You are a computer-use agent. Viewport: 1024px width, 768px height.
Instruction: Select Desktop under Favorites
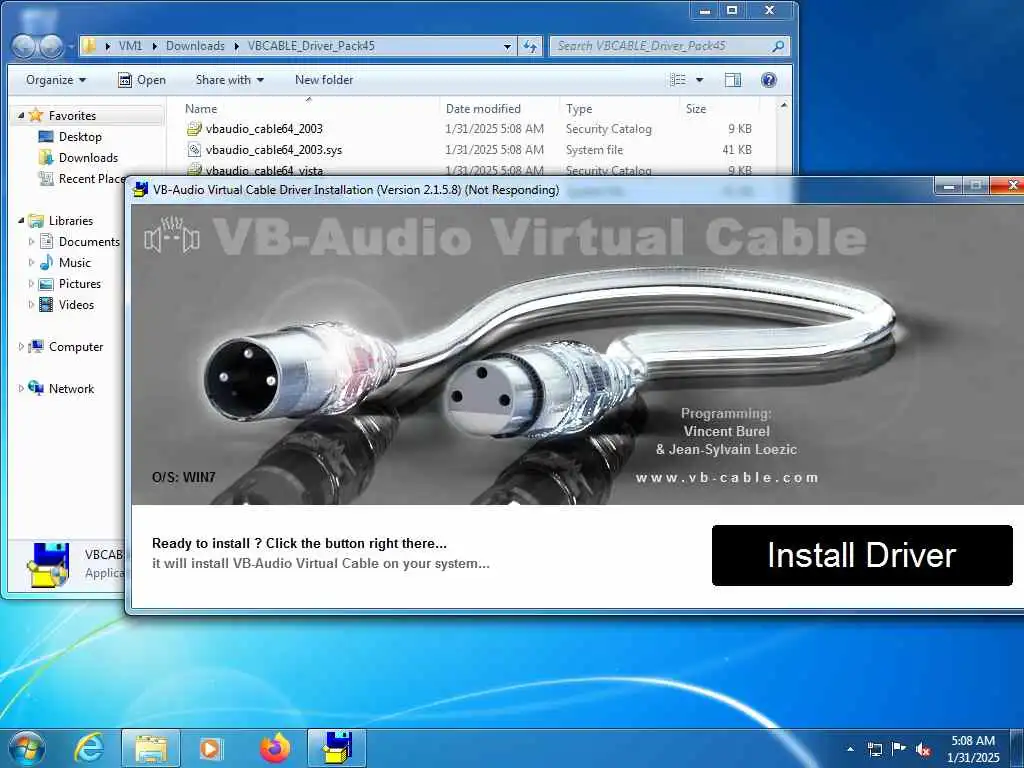tap(80, 136)
